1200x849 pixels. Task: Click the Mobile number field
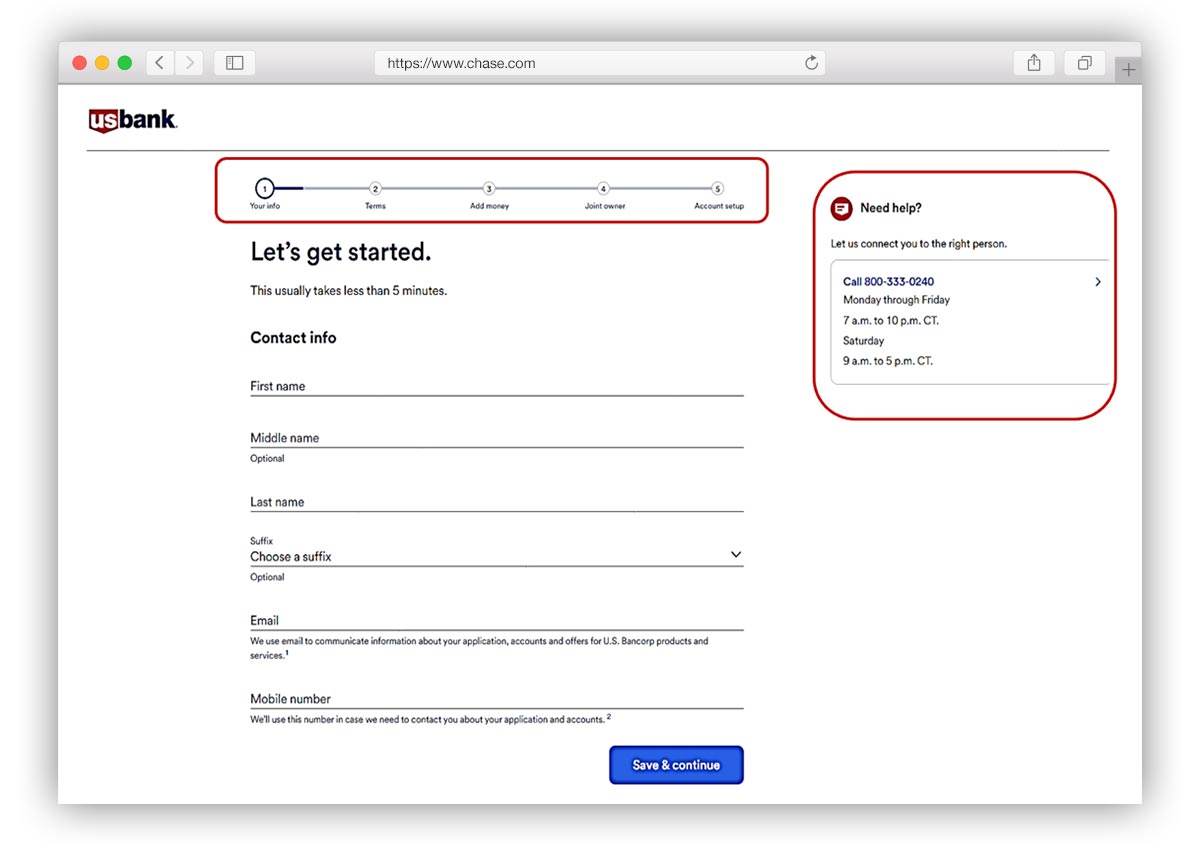coord(496,699)
